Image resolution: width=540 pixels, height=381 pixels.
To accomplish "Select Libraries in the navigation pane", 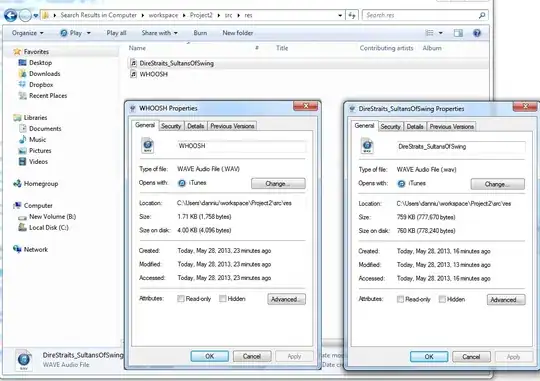I will click(x=35, y=118).
